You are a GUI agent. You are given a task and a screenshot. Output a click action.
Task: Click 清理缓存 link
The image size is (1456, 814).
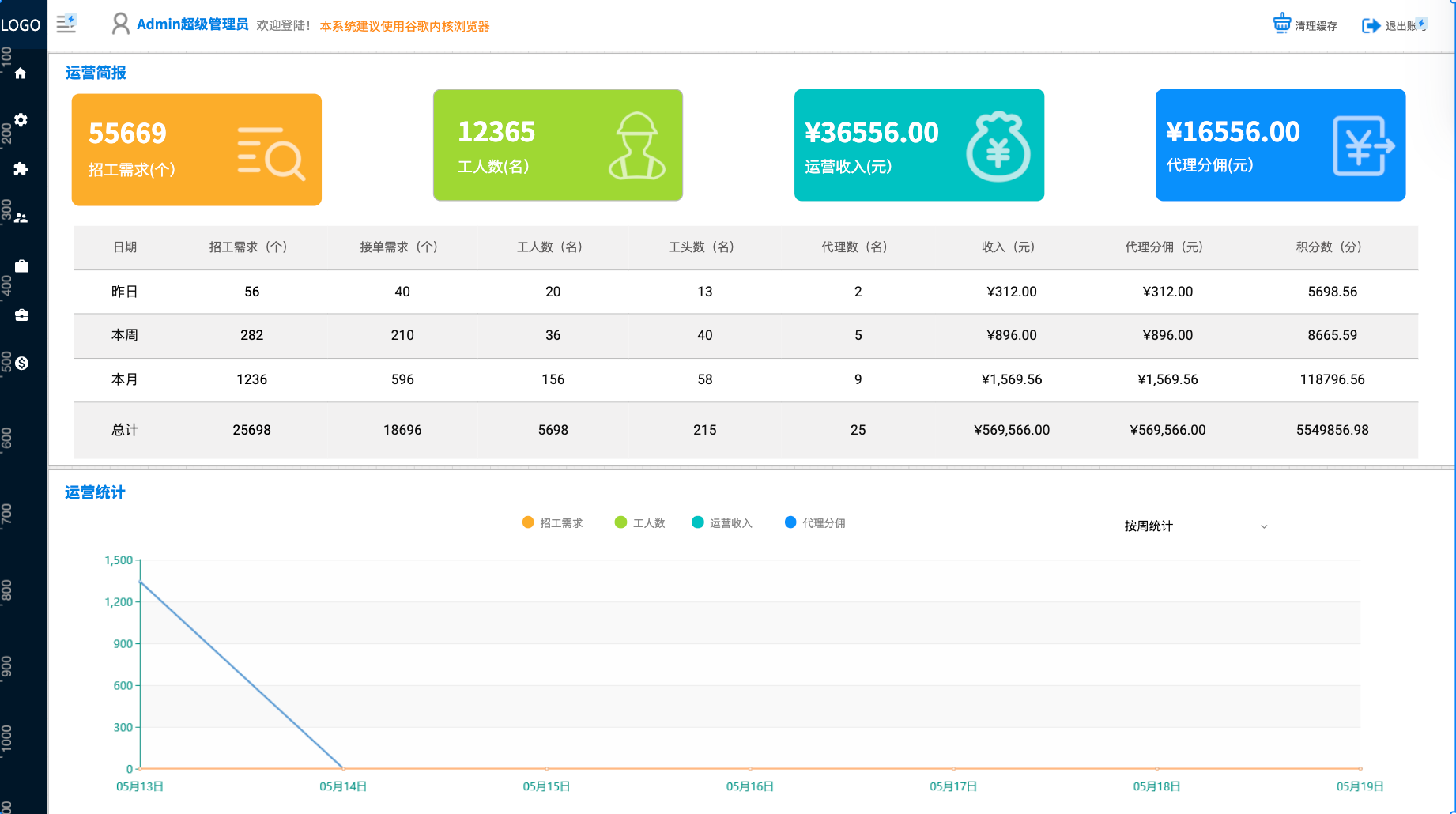point(1316,26)
